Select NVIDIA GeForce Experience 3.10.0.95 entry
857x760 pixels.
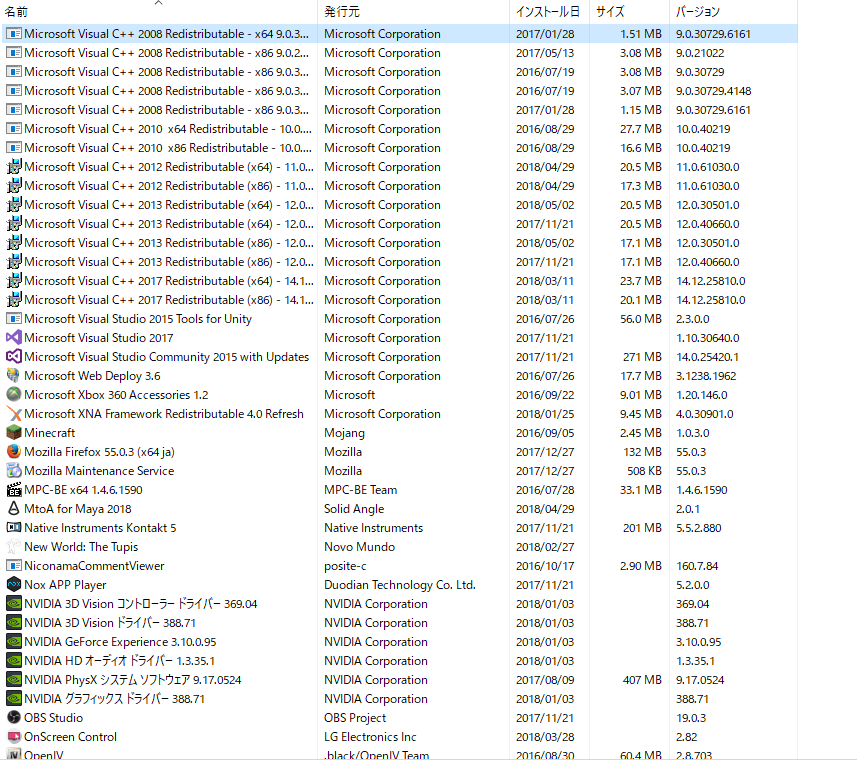120,641
